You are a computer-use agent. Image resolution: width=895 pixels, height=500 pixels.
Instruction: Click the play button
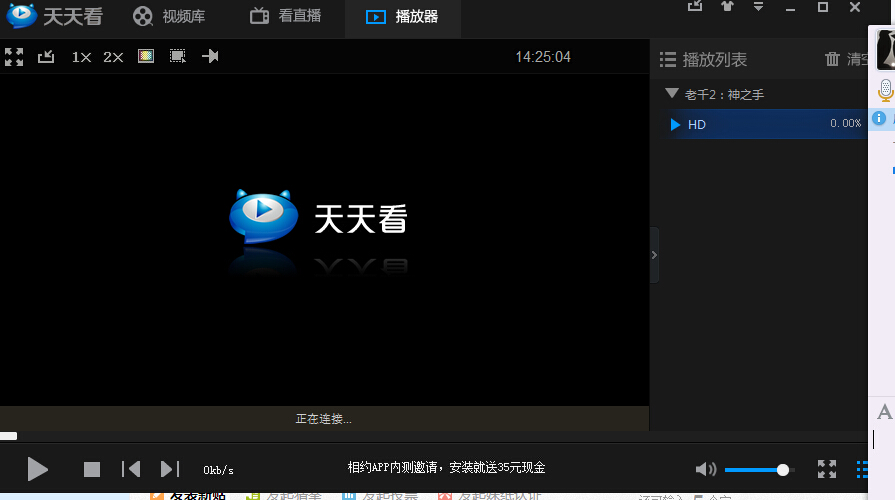(38, 469)
